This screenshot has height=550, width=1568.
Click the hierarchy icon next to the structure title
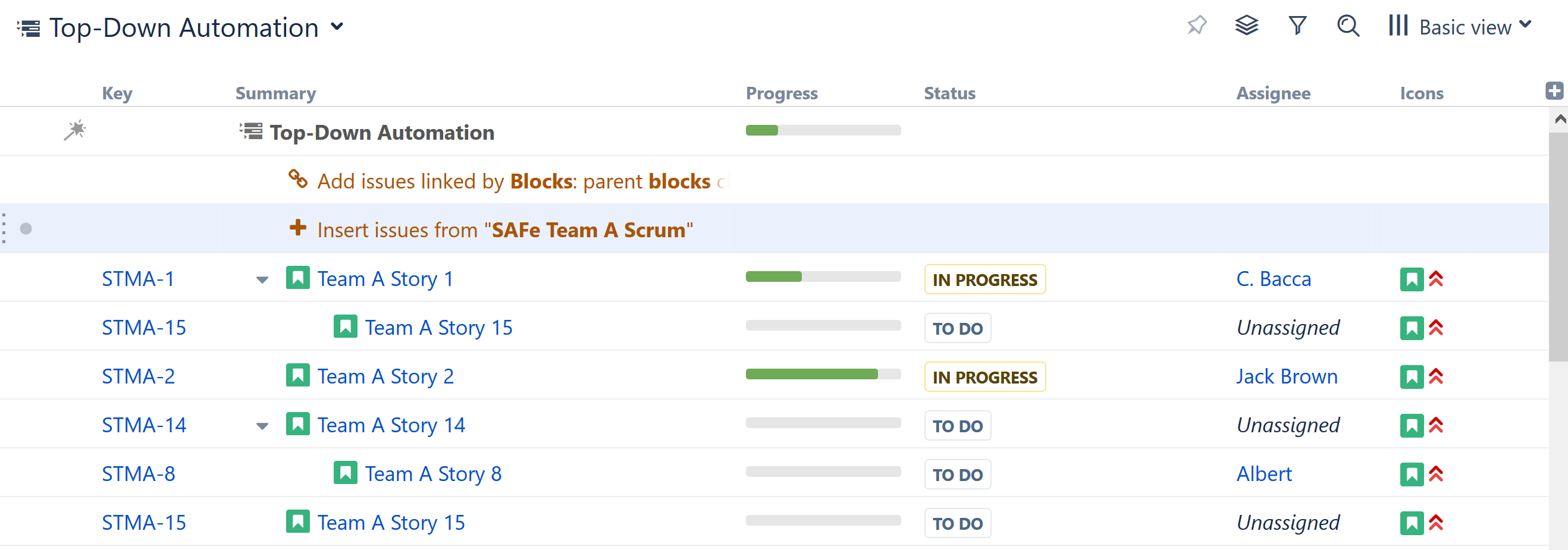pos(27,26)
